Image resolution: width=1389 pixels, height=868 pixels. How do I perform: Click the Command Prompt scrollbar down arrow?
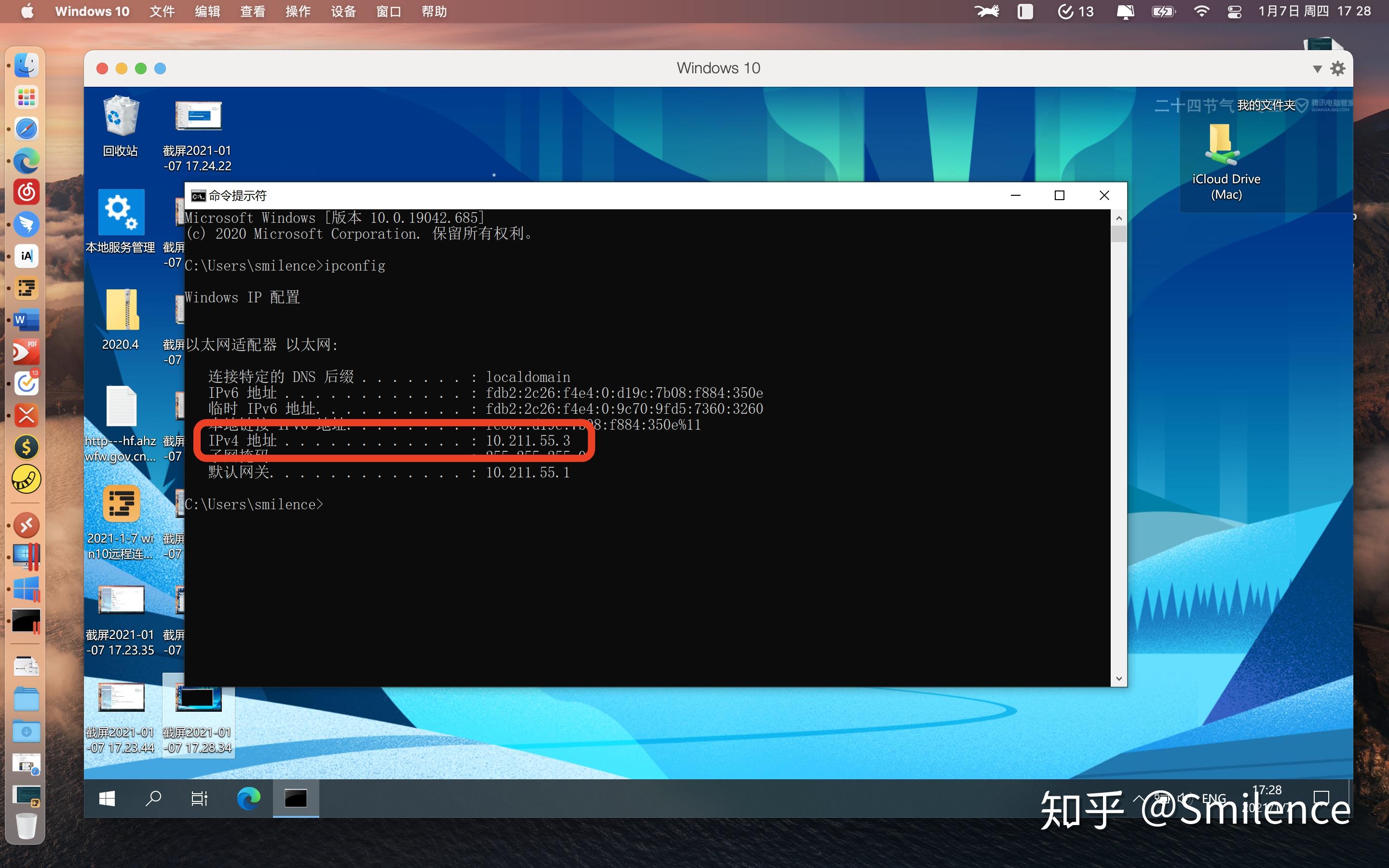coord(1118,678)
